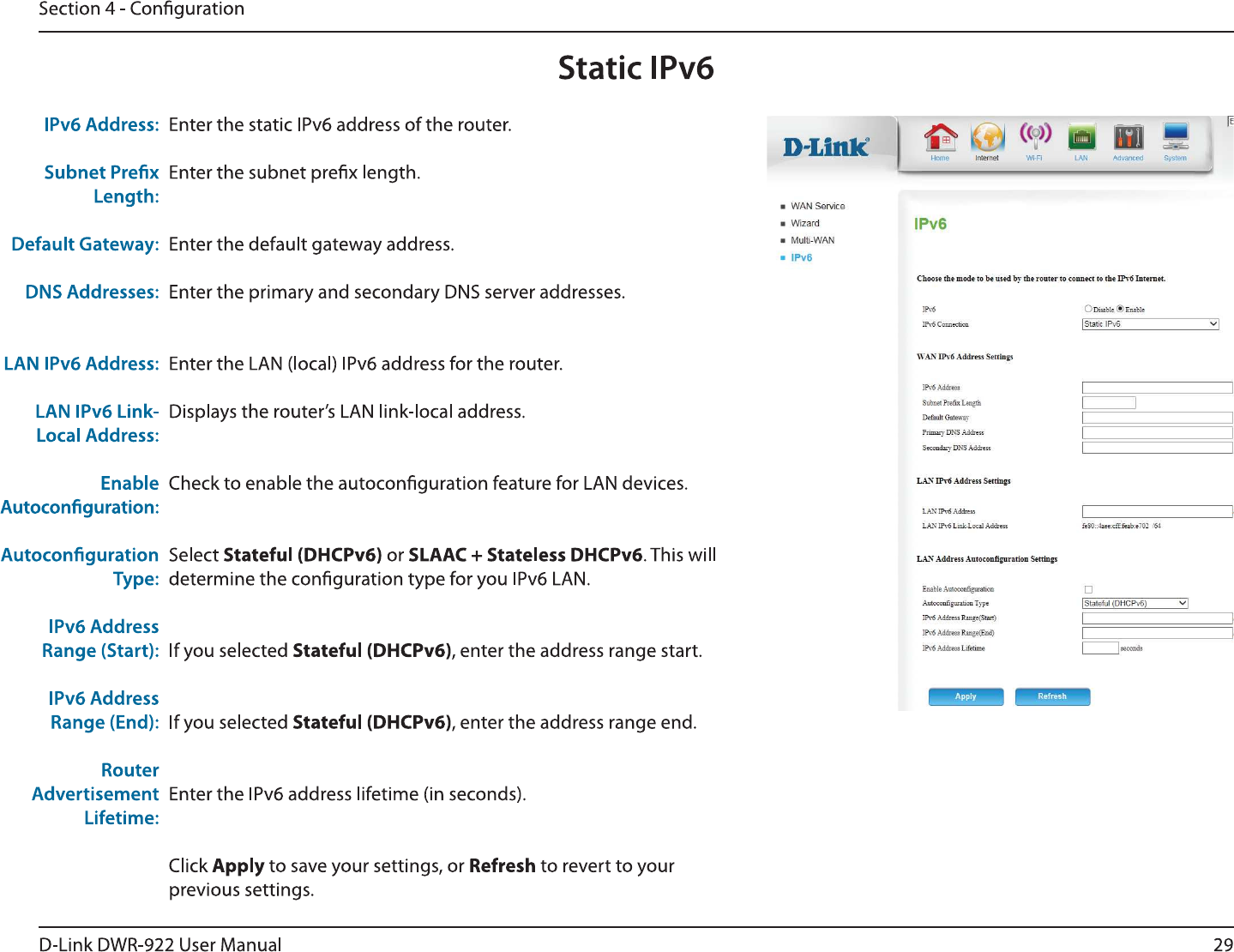Focus the Subnet Prefix Length field
Screen dimensions: 1234x952
(1109, 402)
